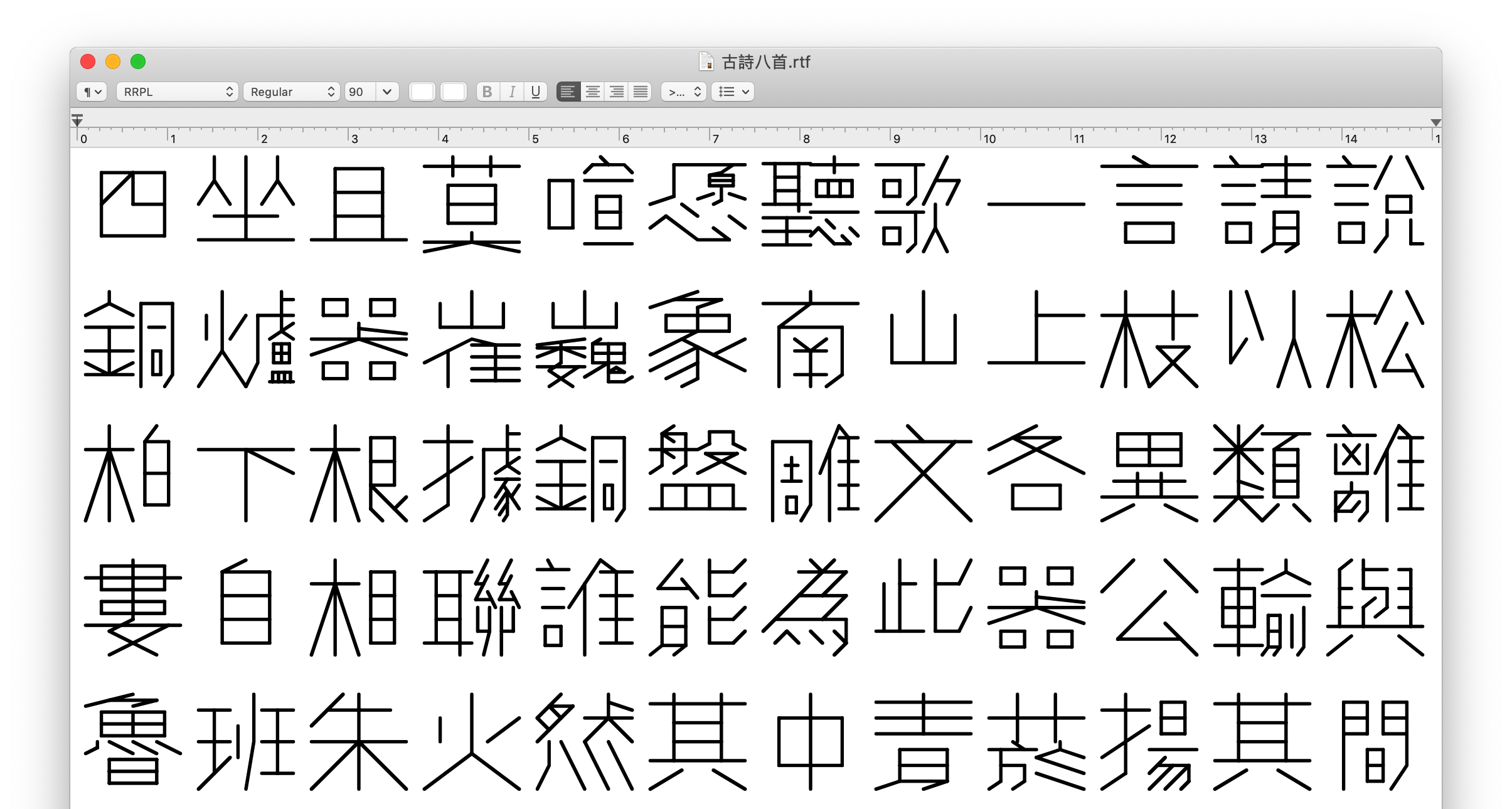Open the line spacing popup
This screenshot has height=809, width=1512.
[x=683, y=92]
